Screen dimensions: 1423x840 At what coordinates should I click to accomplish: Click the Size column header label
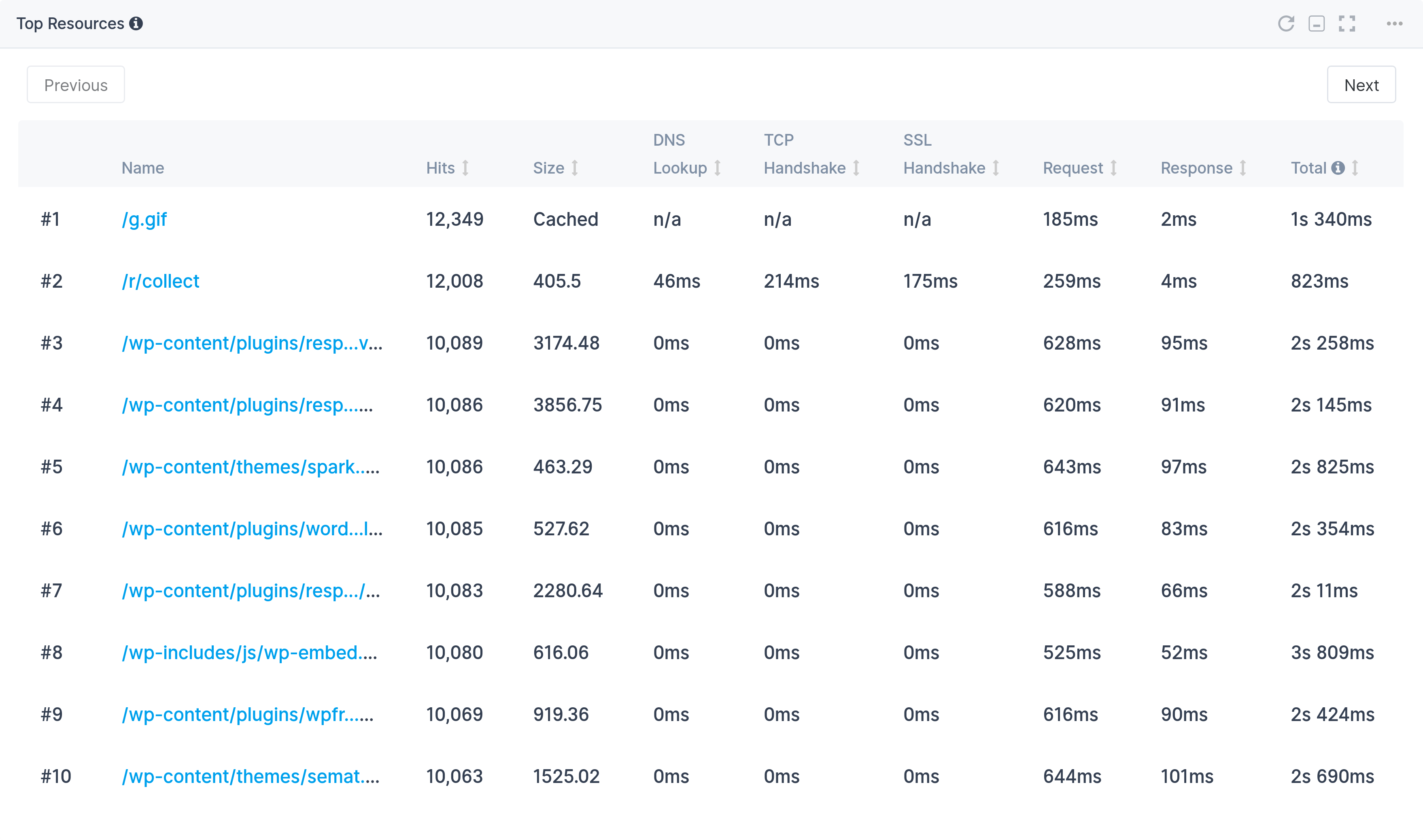[548, 168]
